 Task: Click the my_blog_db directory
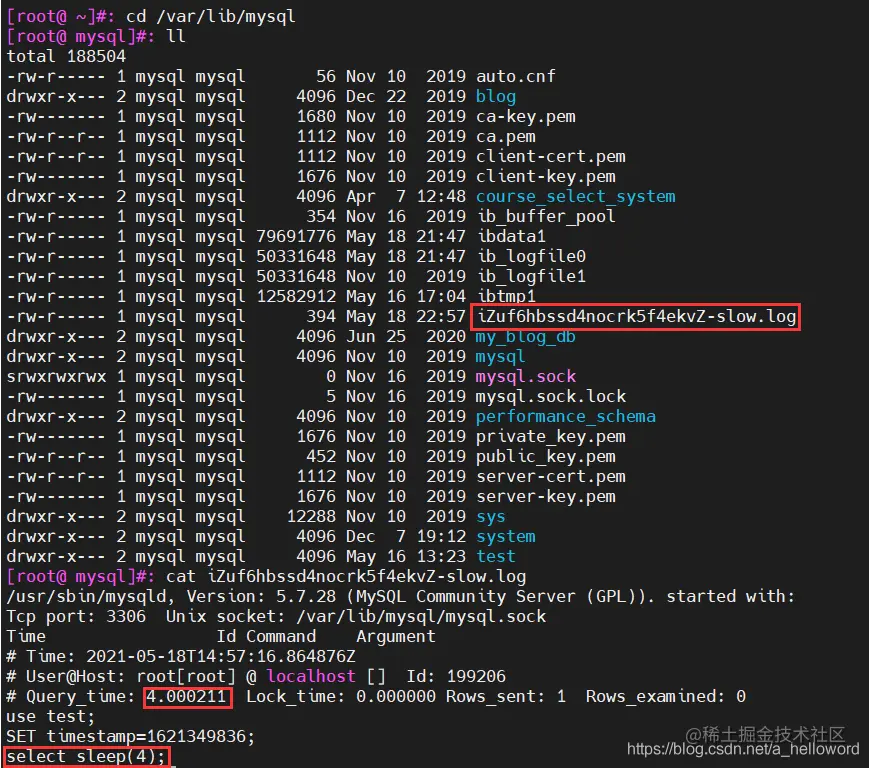525,336
